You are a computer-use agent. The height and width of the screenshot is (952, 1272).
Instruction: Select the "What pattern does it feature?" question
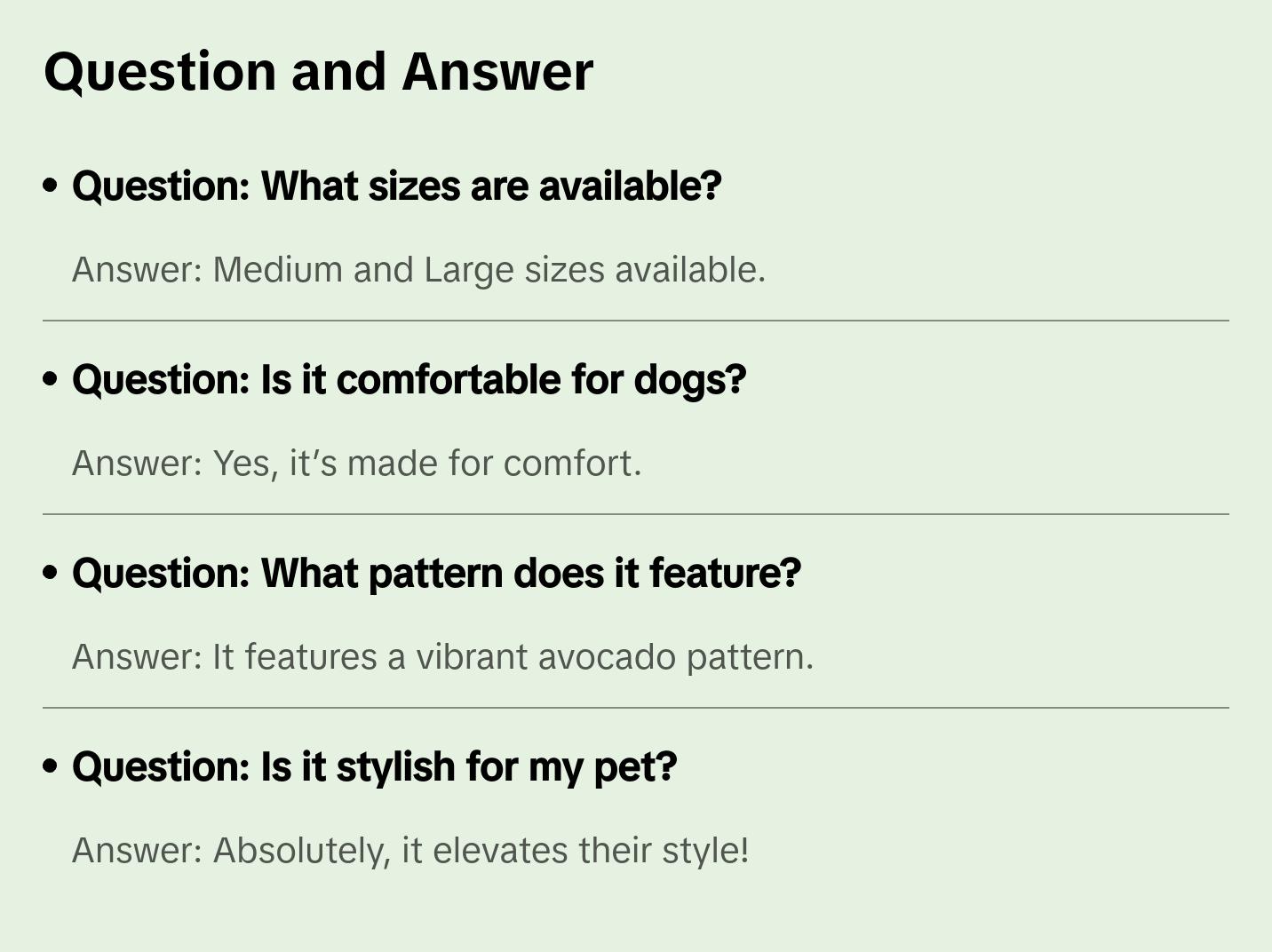click(436, 574)
